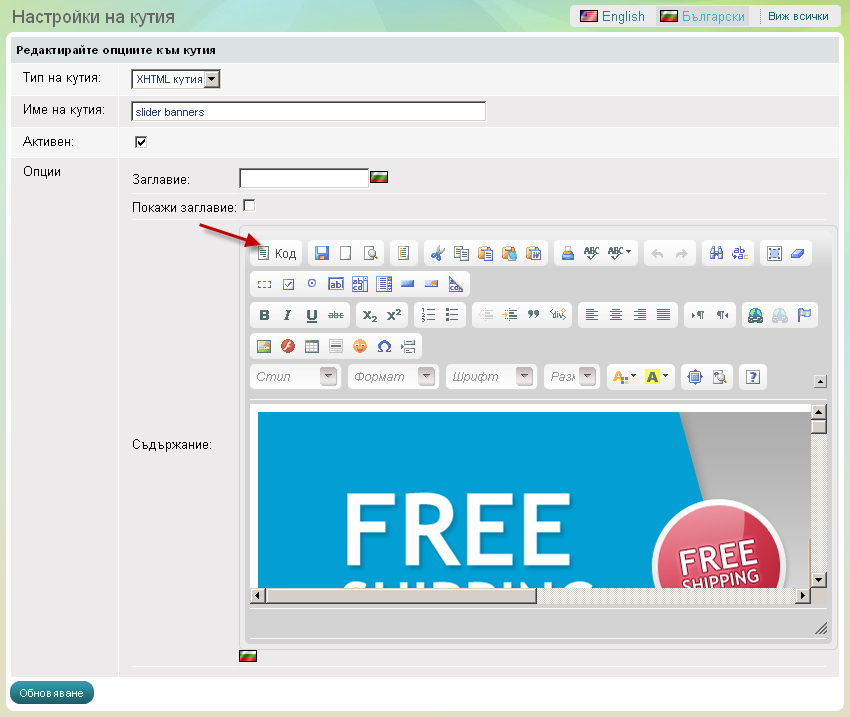Toggle Bold formatting
Screen dimensions: 850x717
(x=264, y=315)
